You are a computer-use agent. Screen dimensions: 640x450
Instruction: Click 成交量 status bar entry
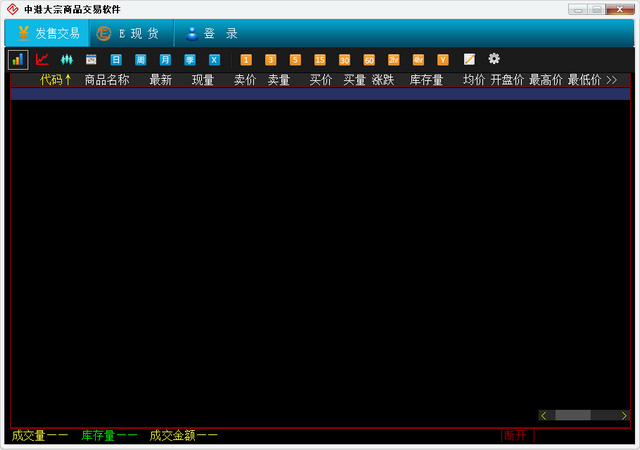pyautogui.click(x=40, y=436)
